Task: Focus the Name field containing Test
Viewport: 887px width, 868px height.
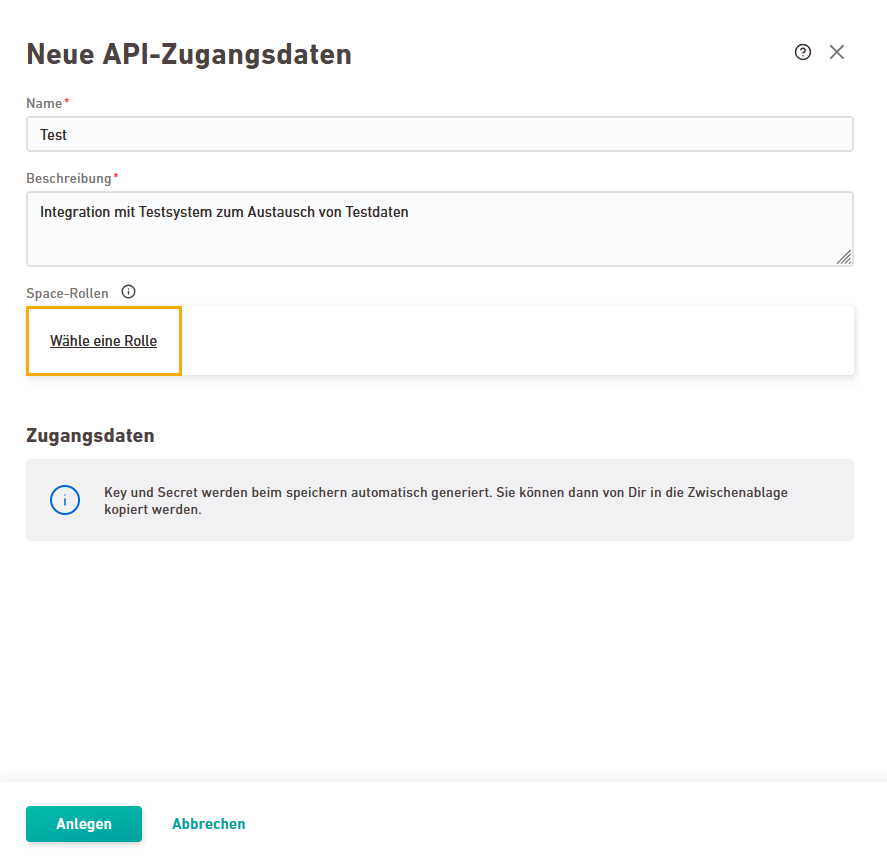Action: [440, 134]
